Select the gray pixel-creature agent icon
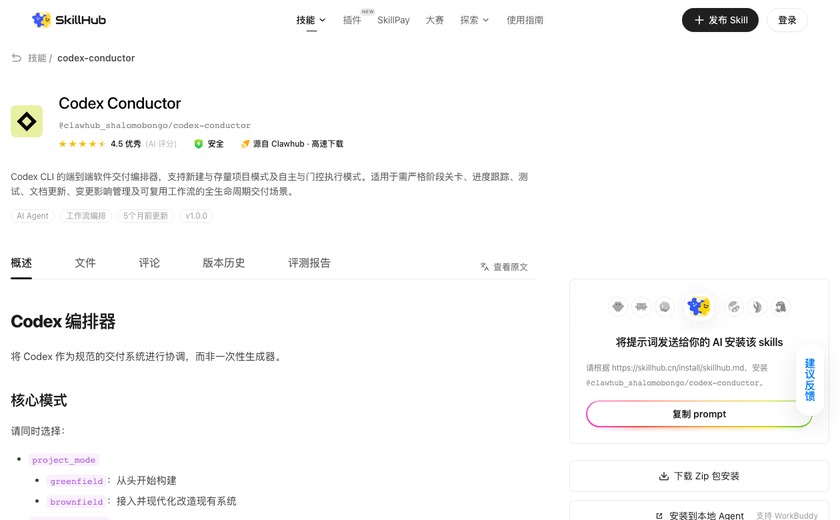Image resolution: width=840 pixels, height=520 pixels. tap(641, 307)
